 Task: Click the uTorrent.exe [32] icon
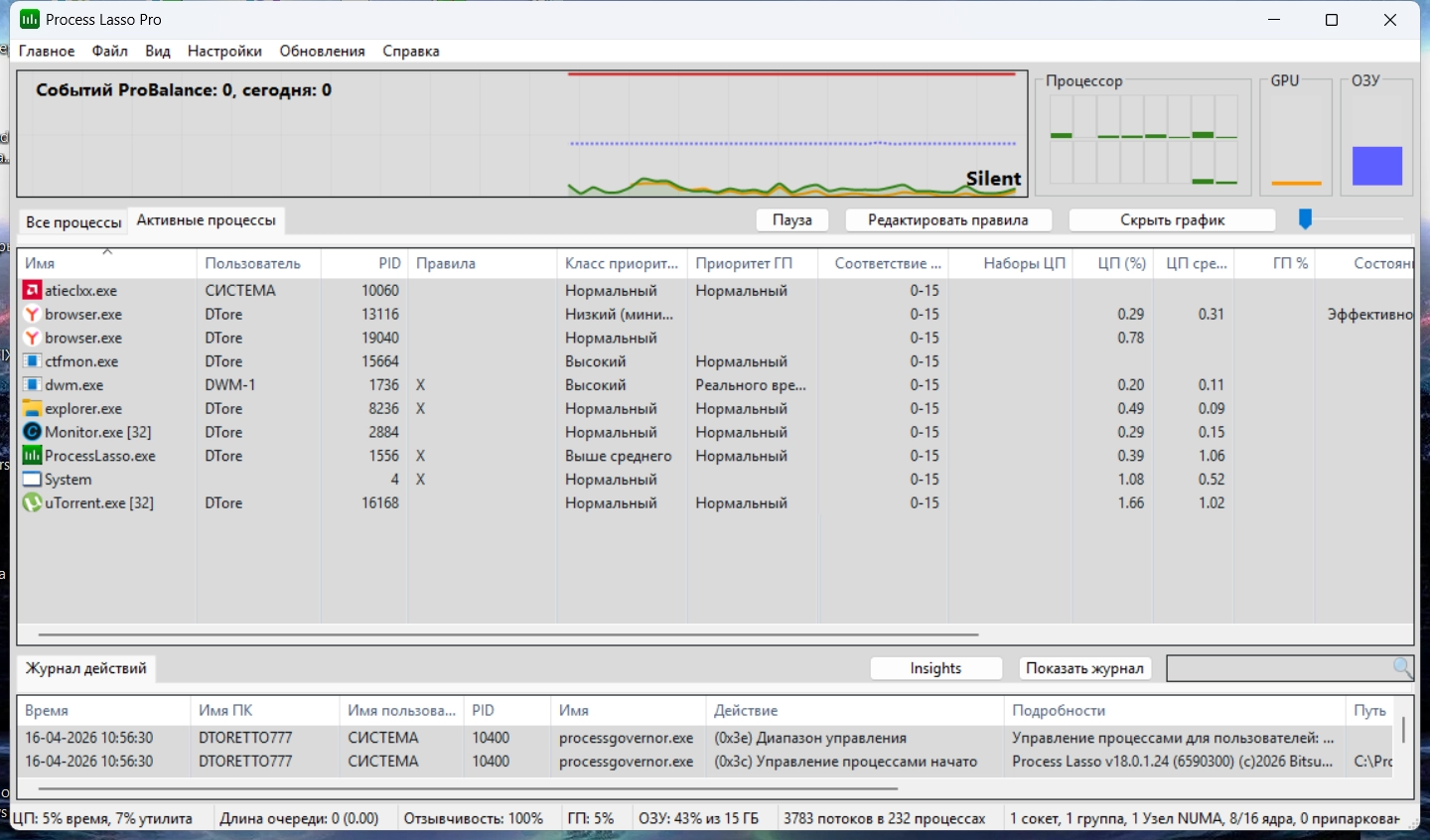click(x=32, y=503)
